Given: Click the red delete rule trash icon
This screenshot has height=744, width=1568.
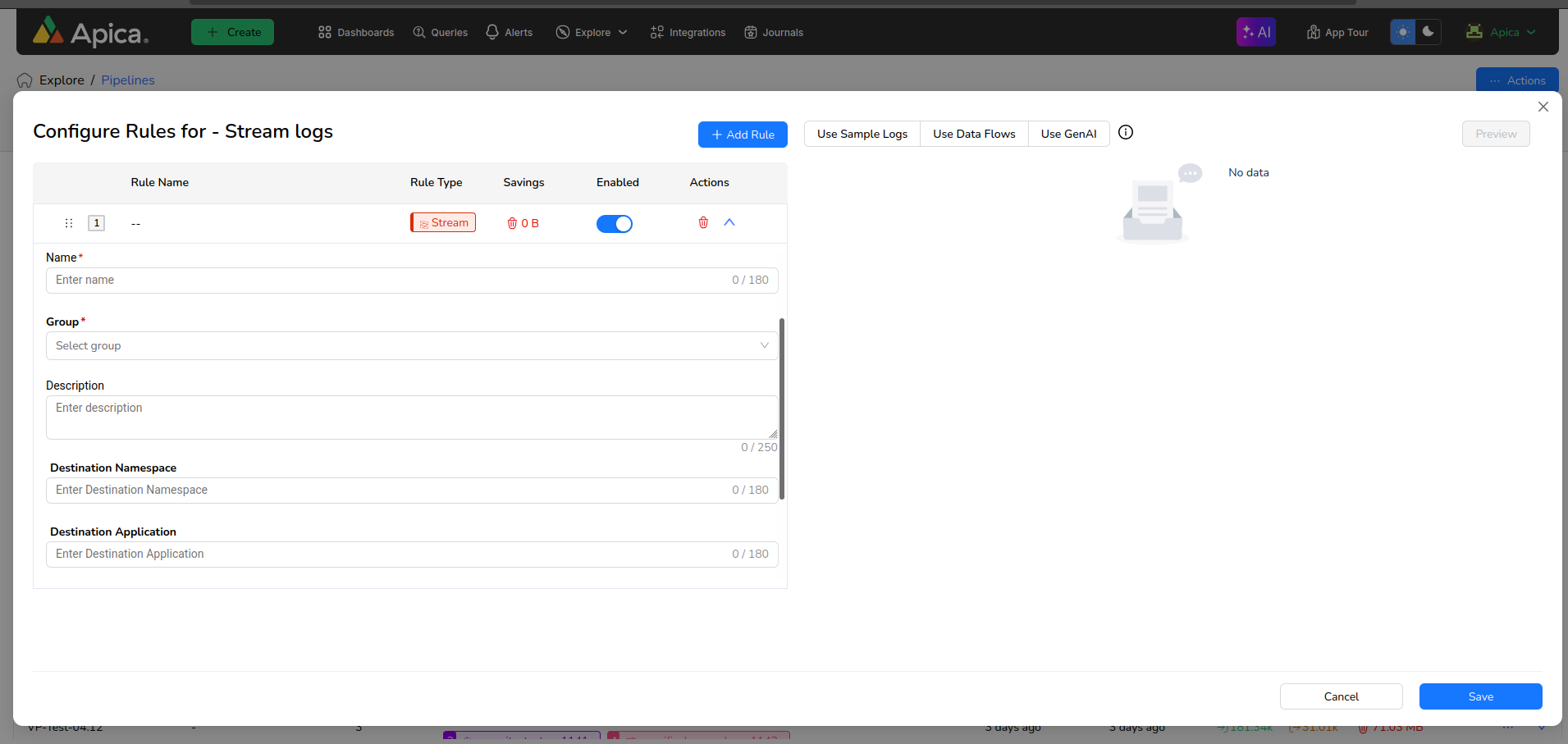Looking at the screenshot, I should [703, 223].
